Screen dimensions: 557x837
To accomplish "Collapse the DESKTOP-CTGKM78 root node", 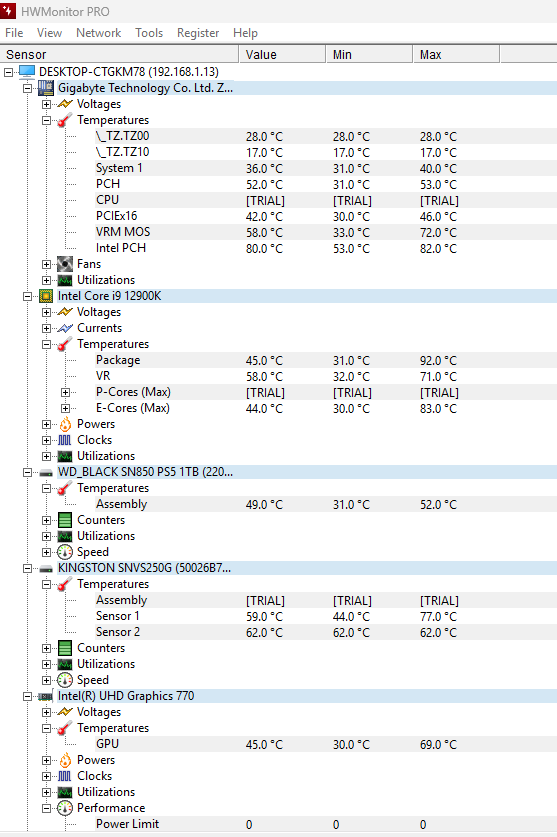I will tap(9, 72).
